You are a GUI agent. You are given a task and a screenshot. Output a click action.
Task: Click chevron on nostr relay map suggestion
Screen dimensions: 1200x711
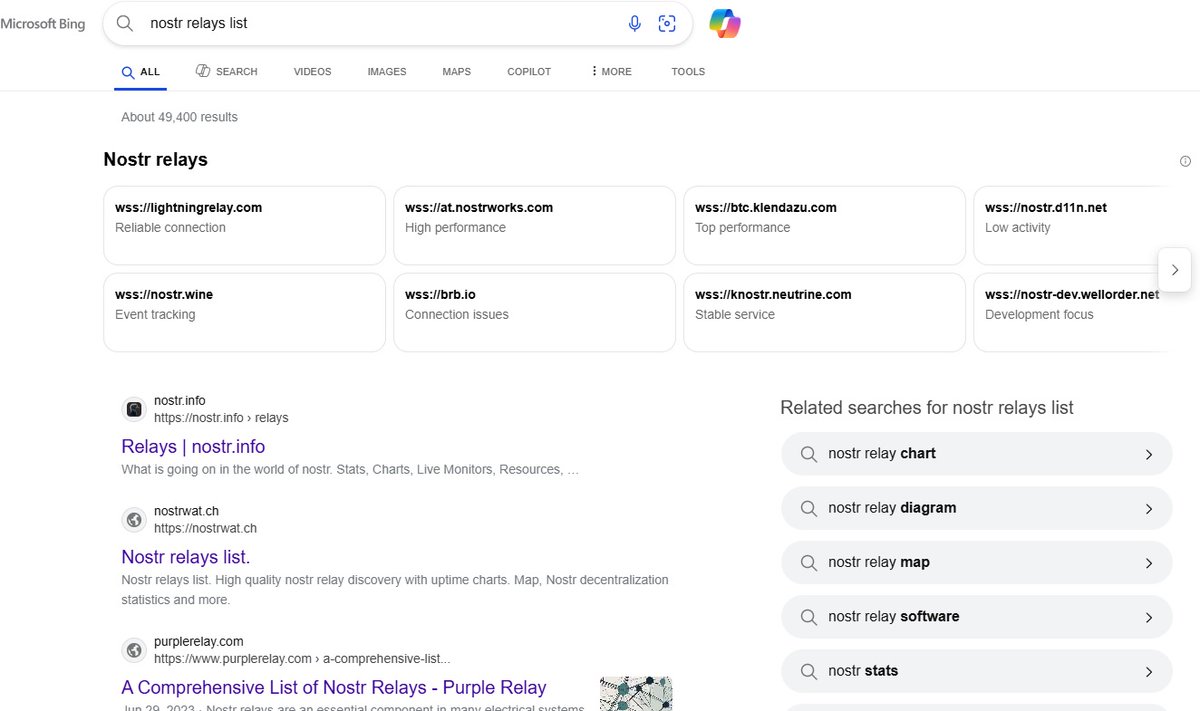pos(1149,563)
